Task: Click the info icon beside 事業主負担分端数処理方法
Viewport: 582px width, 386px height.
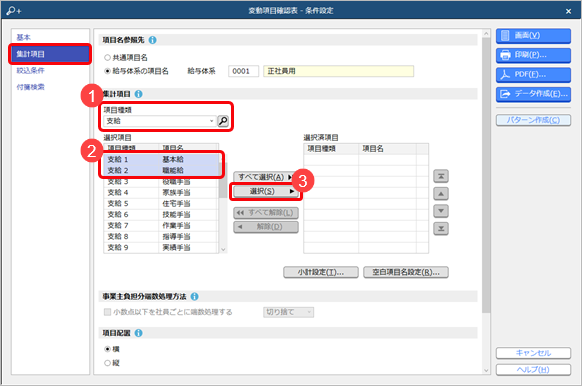Action: click(x=194, y=297)
